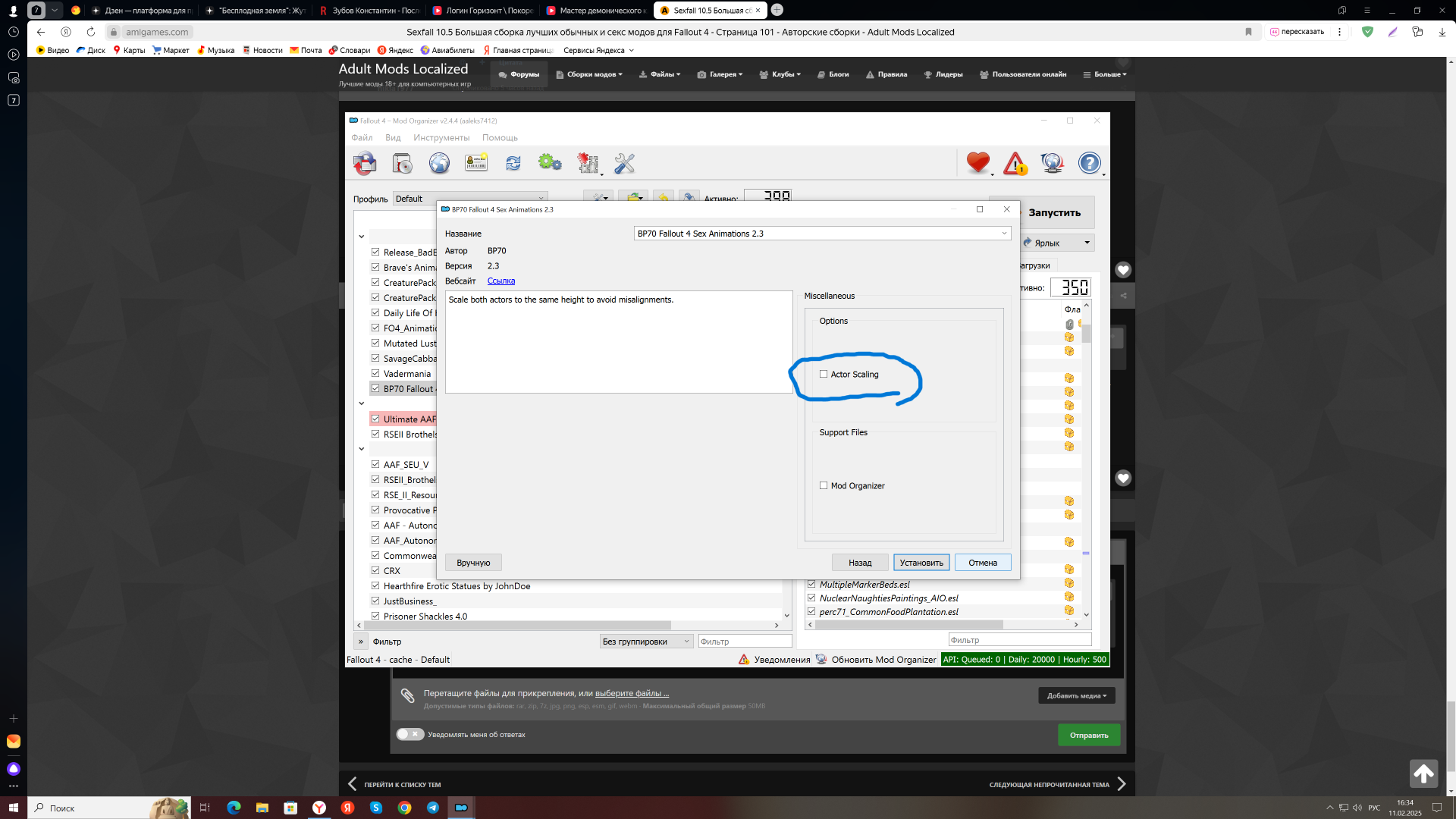Check the Mod Organizer support files option
The image size is (1456, 819).
[824, 486]
